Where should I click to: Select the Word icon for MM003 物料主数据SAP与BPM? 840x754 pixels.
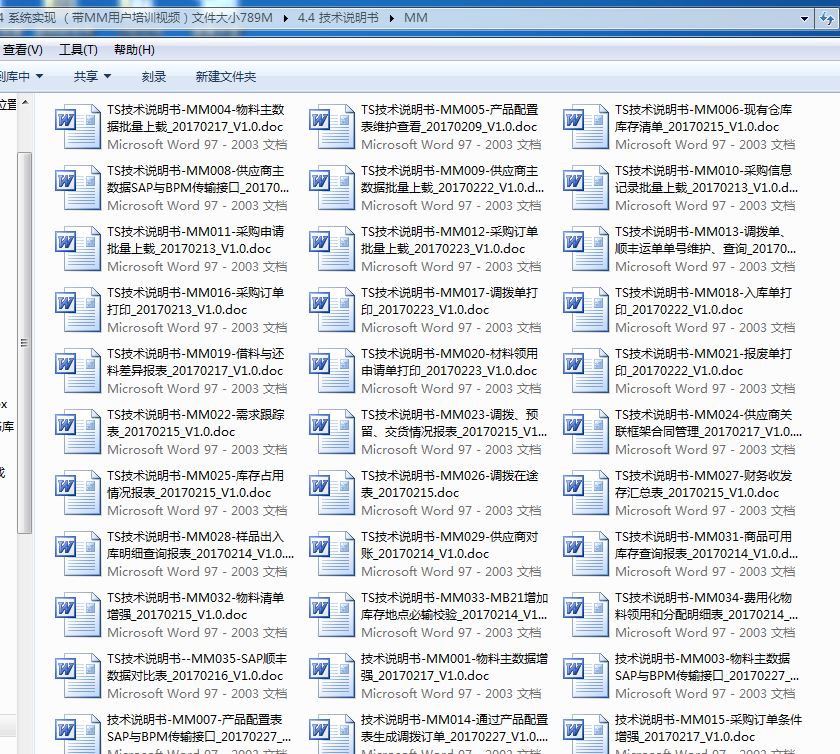(x=586, y=676)
